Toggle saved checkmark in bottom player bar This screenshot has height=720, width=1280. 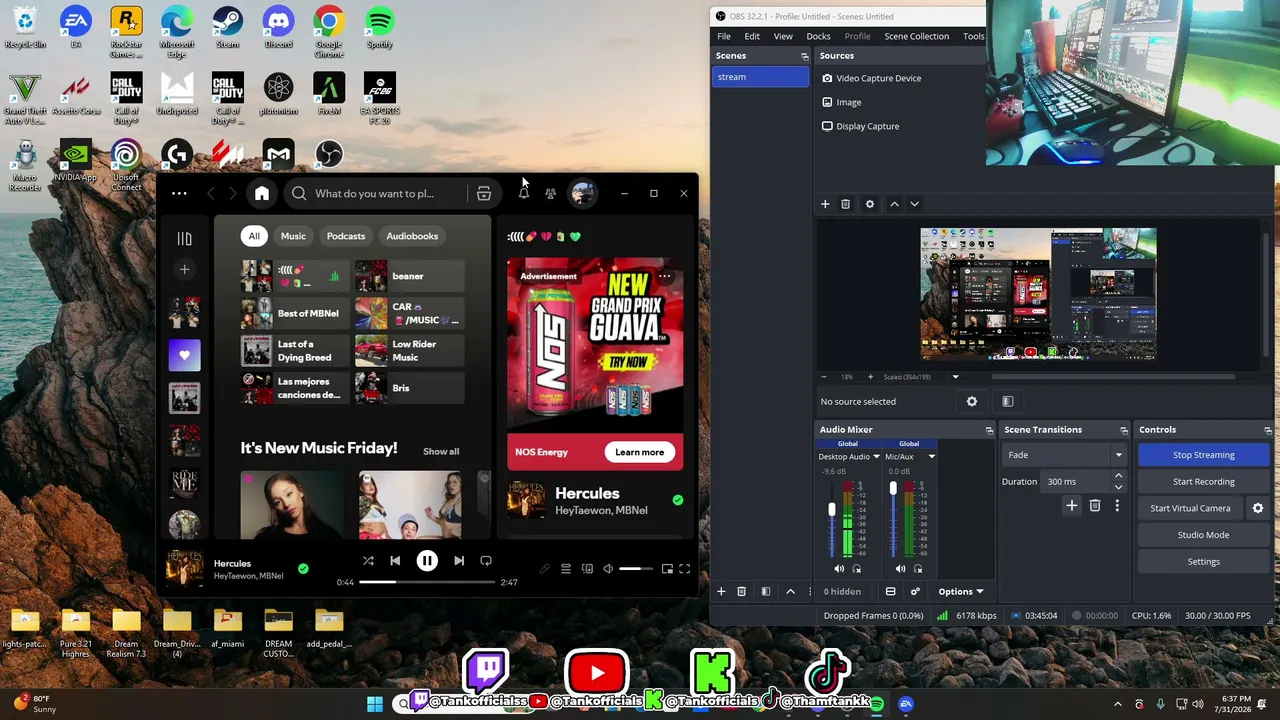pyautogui.click(x=303, y=569)
